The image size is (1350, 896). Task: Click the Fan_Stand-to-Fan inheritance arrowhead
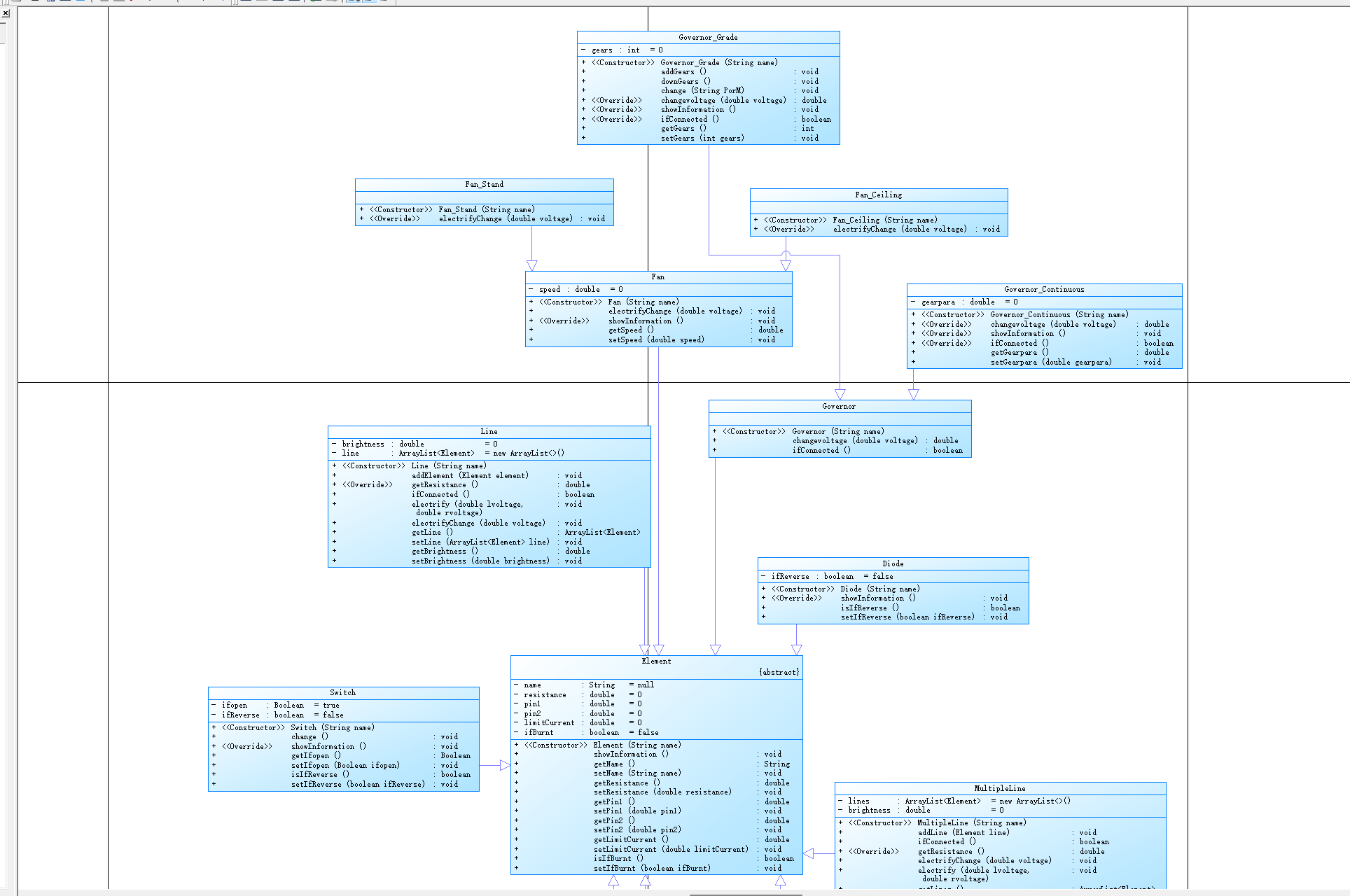(x=531, y=266)
